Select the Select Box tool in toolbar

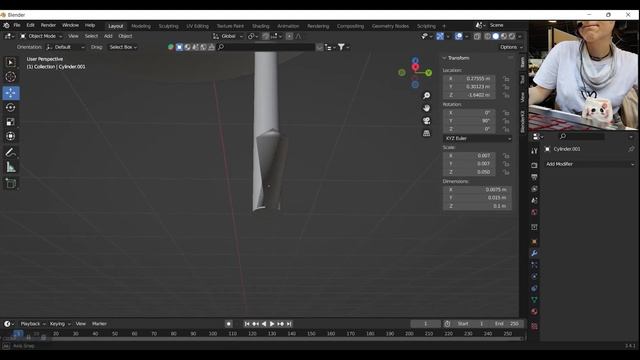[11, 62]
